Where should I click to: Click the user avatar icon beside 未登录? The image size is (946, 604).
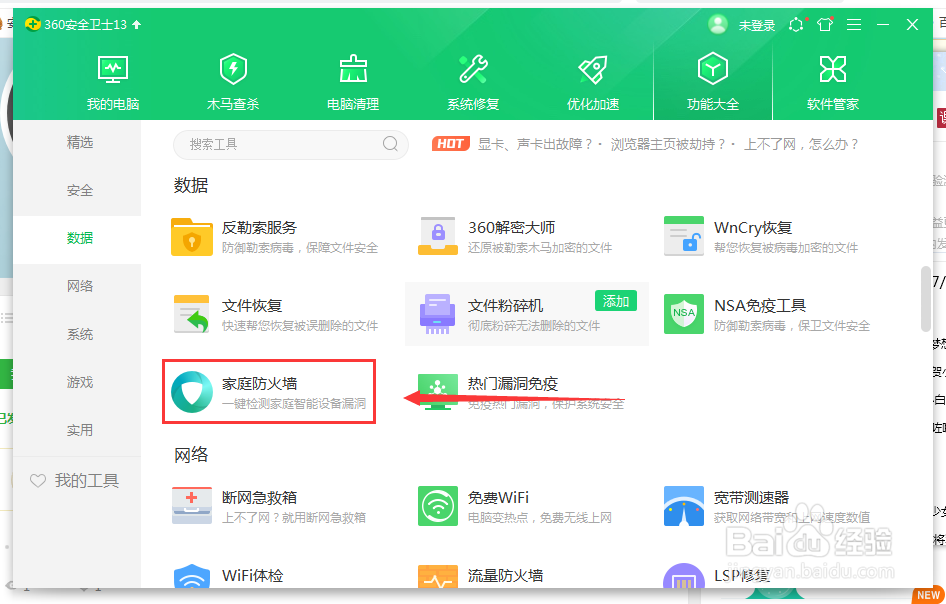[x=718, y=25]
